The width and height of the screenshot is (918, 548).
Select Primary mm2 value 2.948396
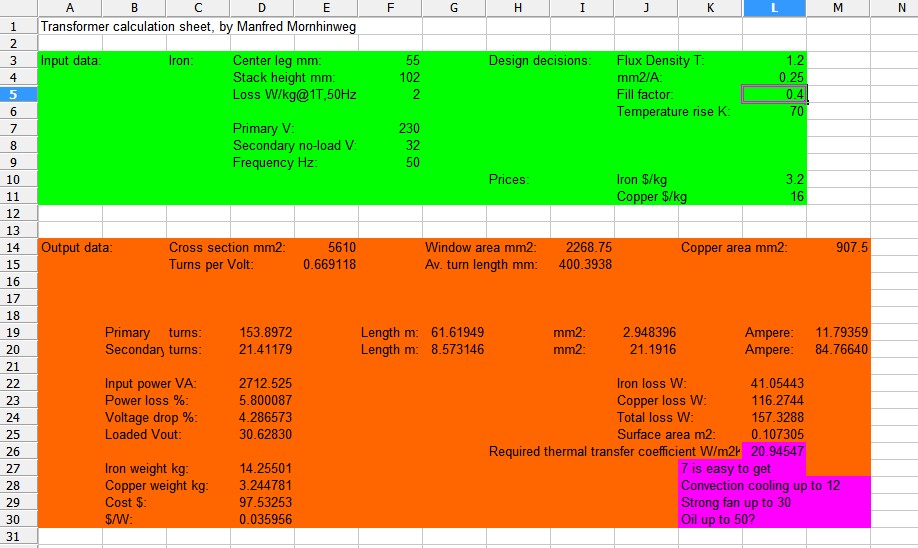click(649, 332)
